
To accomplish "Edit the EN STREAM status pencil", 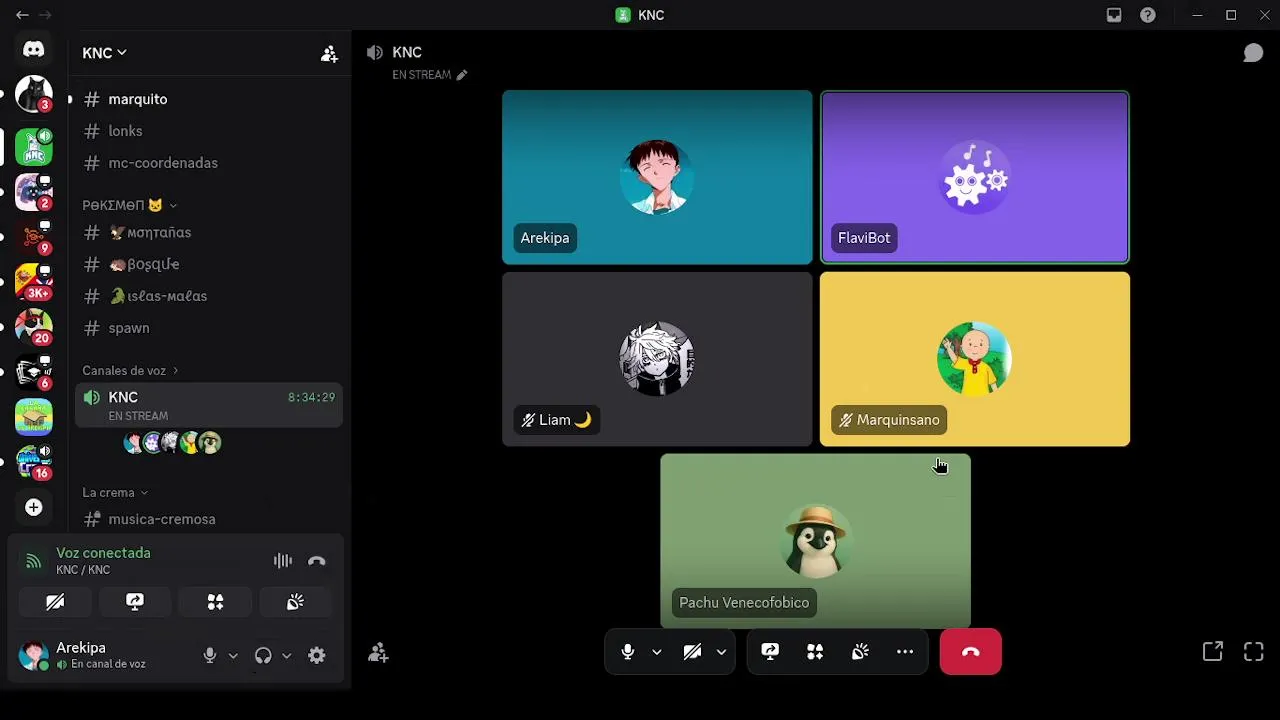I will [461, 75].
